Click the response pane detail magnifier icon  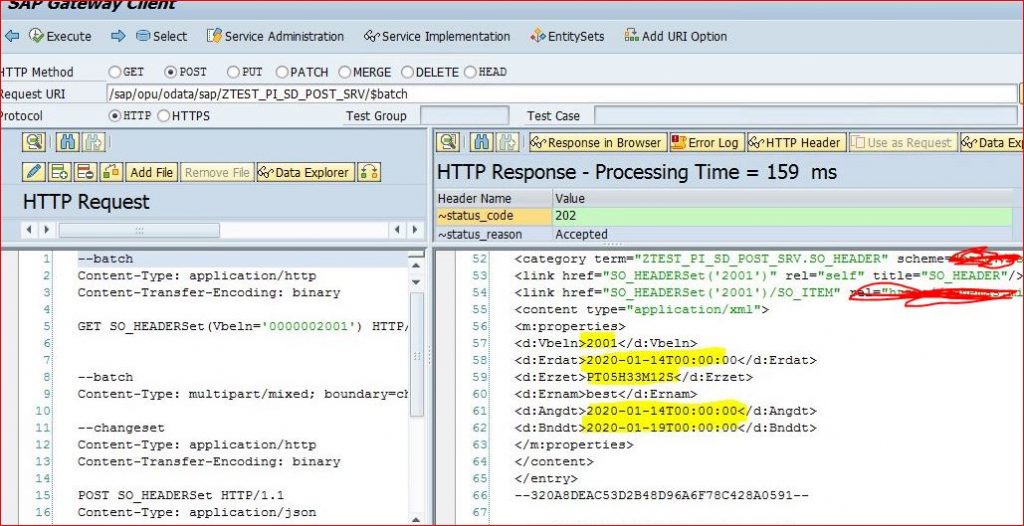[x=448, y=142]
